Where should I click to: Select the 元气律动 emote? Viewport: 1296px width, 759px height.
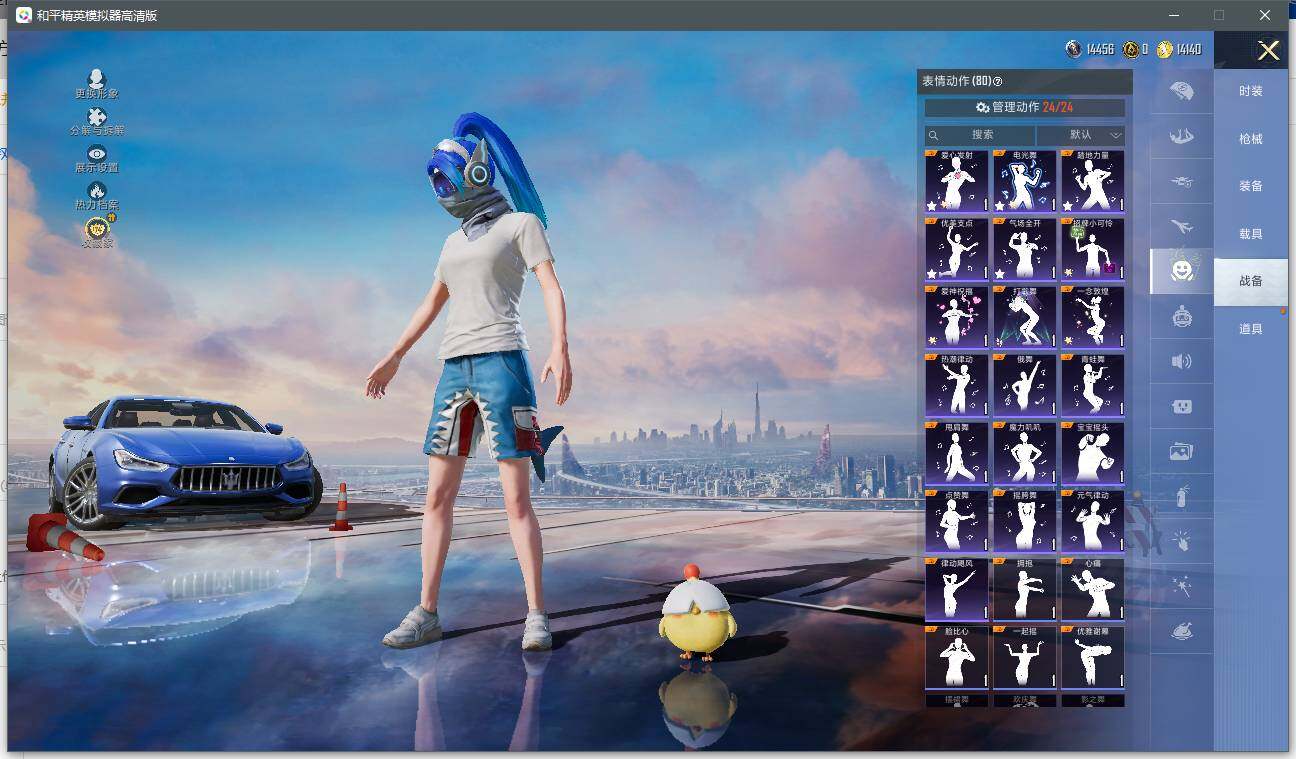click(x=1093, y=522)
